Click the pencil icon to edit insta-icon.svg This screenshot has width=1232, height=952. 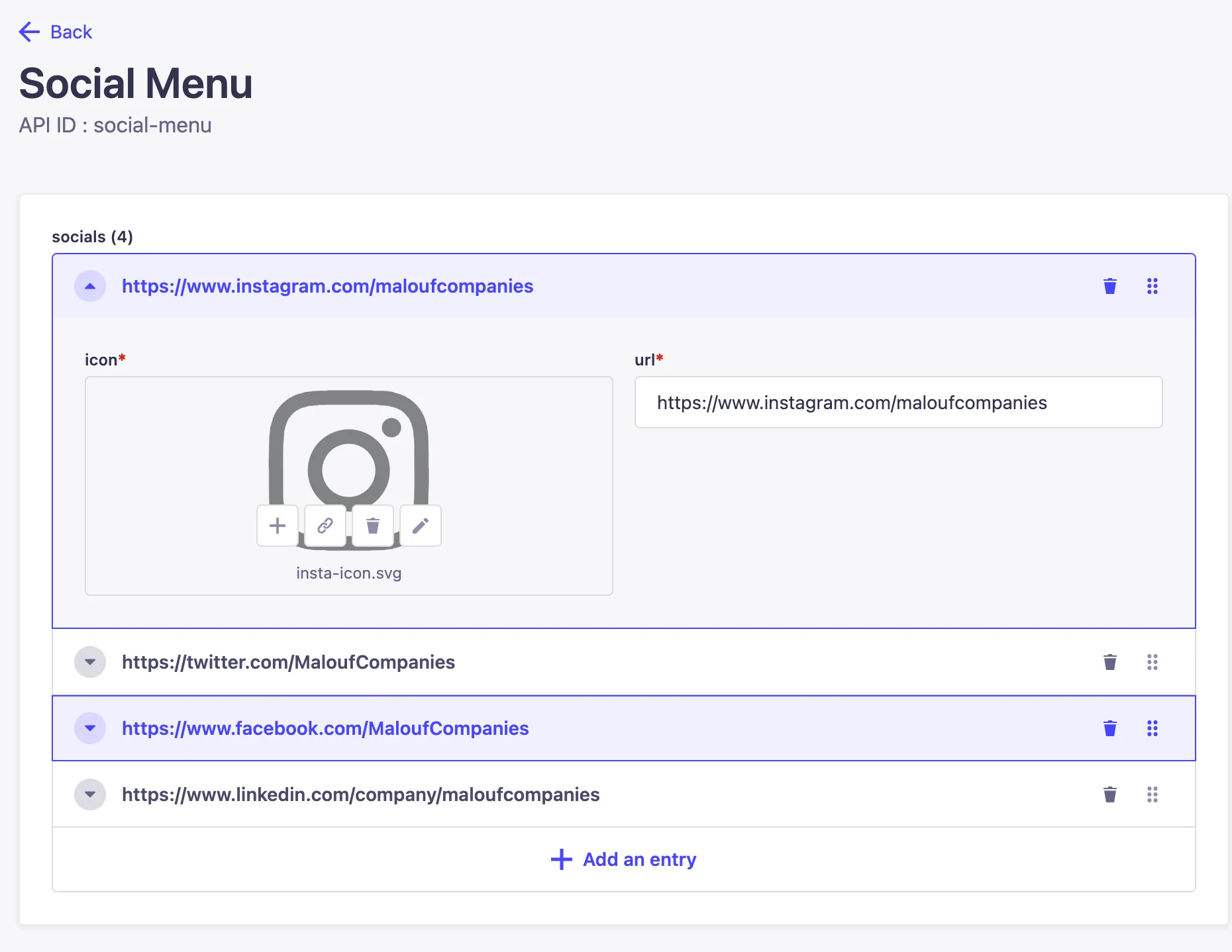421,526
